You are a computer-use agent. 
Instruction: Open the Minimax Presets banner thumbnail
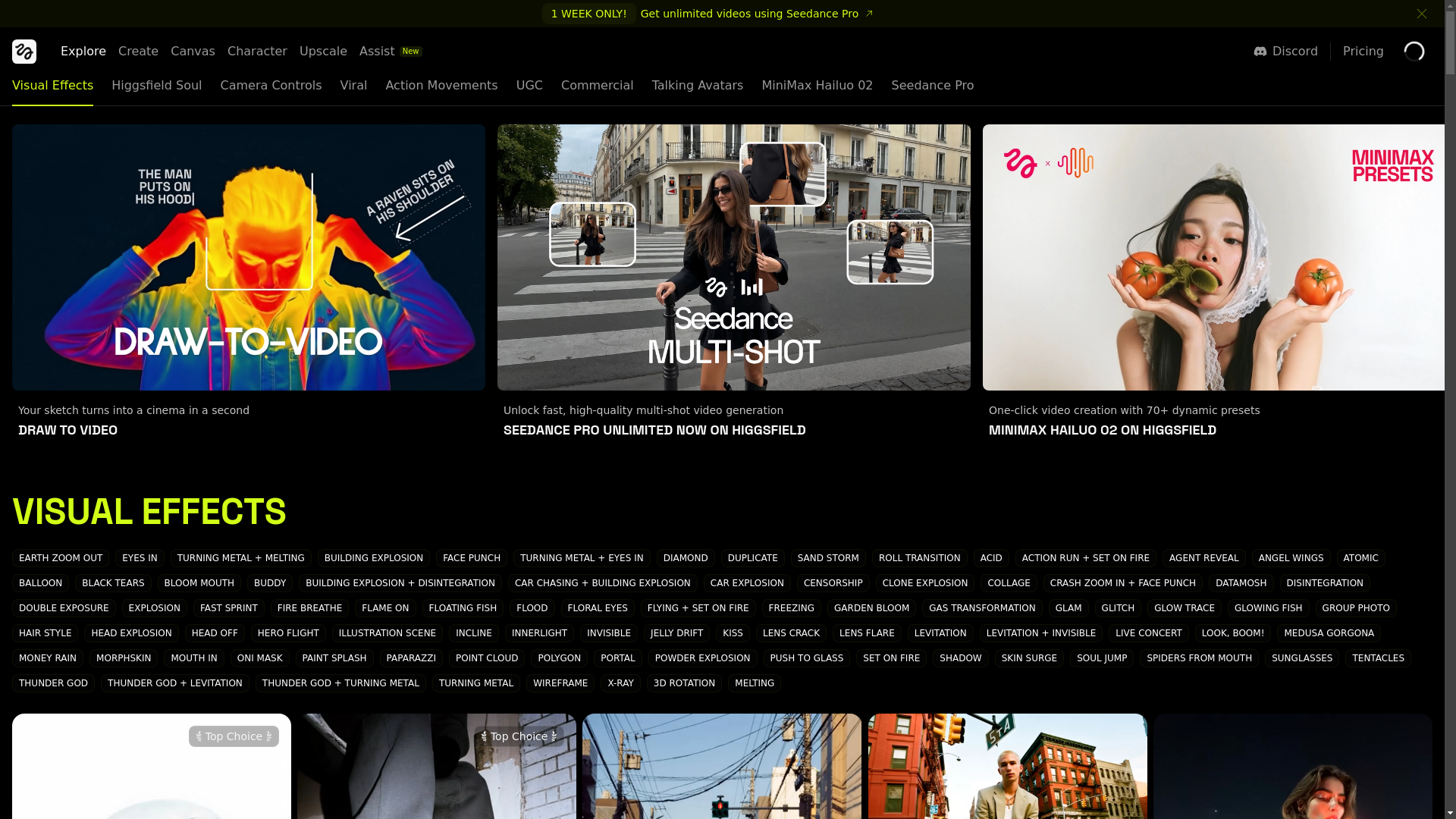[1213, 257]
